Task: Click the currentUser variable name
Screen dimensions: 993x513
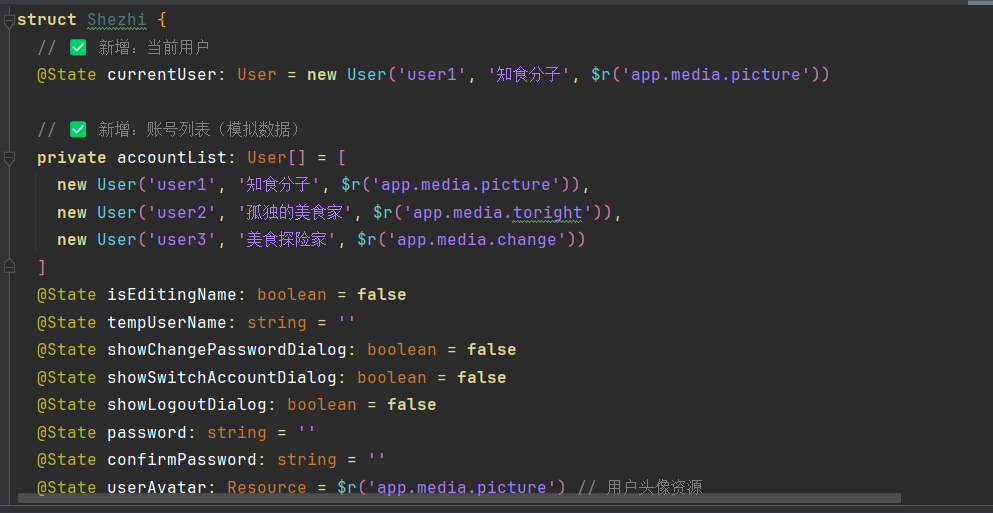Action: click(x=162, y=75)
